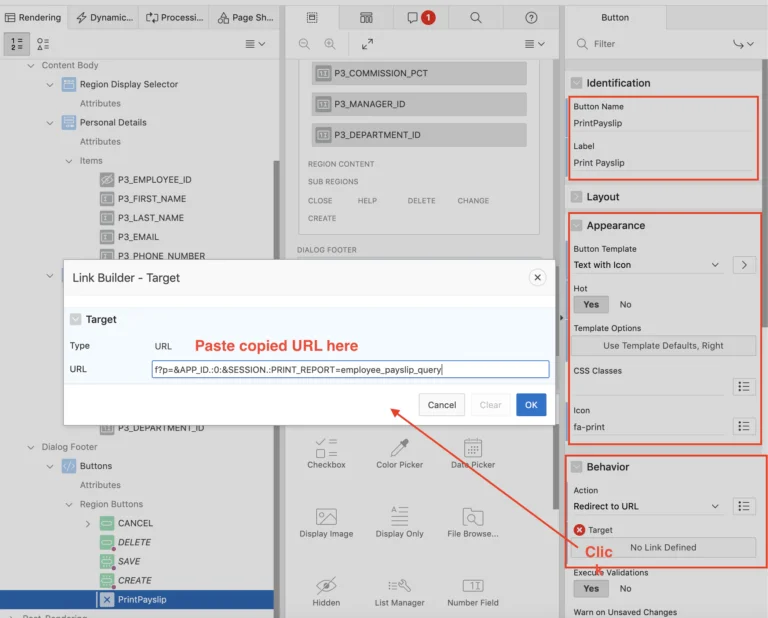Open the Page Search magnifier tab
Viewport: 768px width, 618px height.
click(476, 18)
